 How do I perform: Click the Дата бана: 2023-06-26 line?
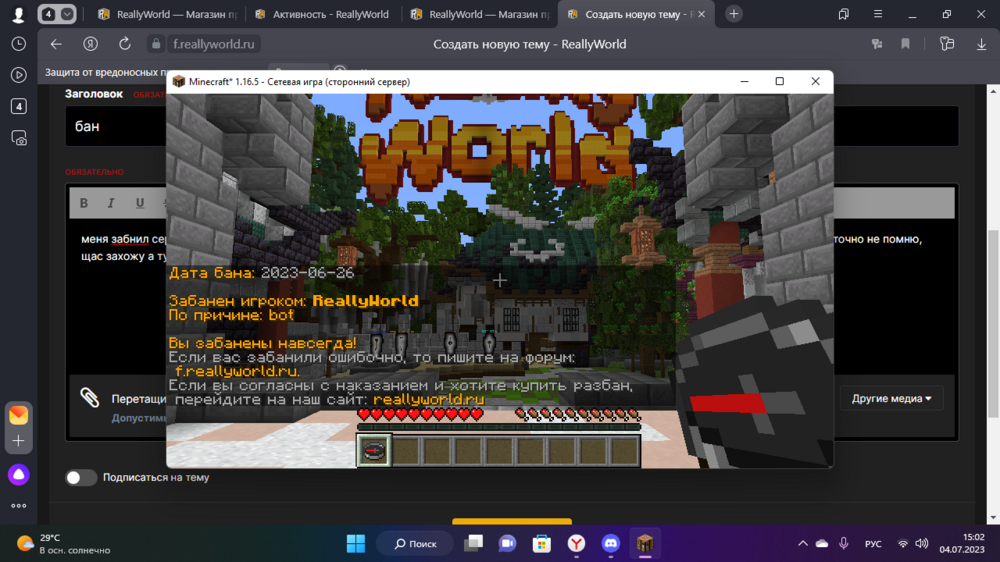pyautogui.click(x=261, y=273)
